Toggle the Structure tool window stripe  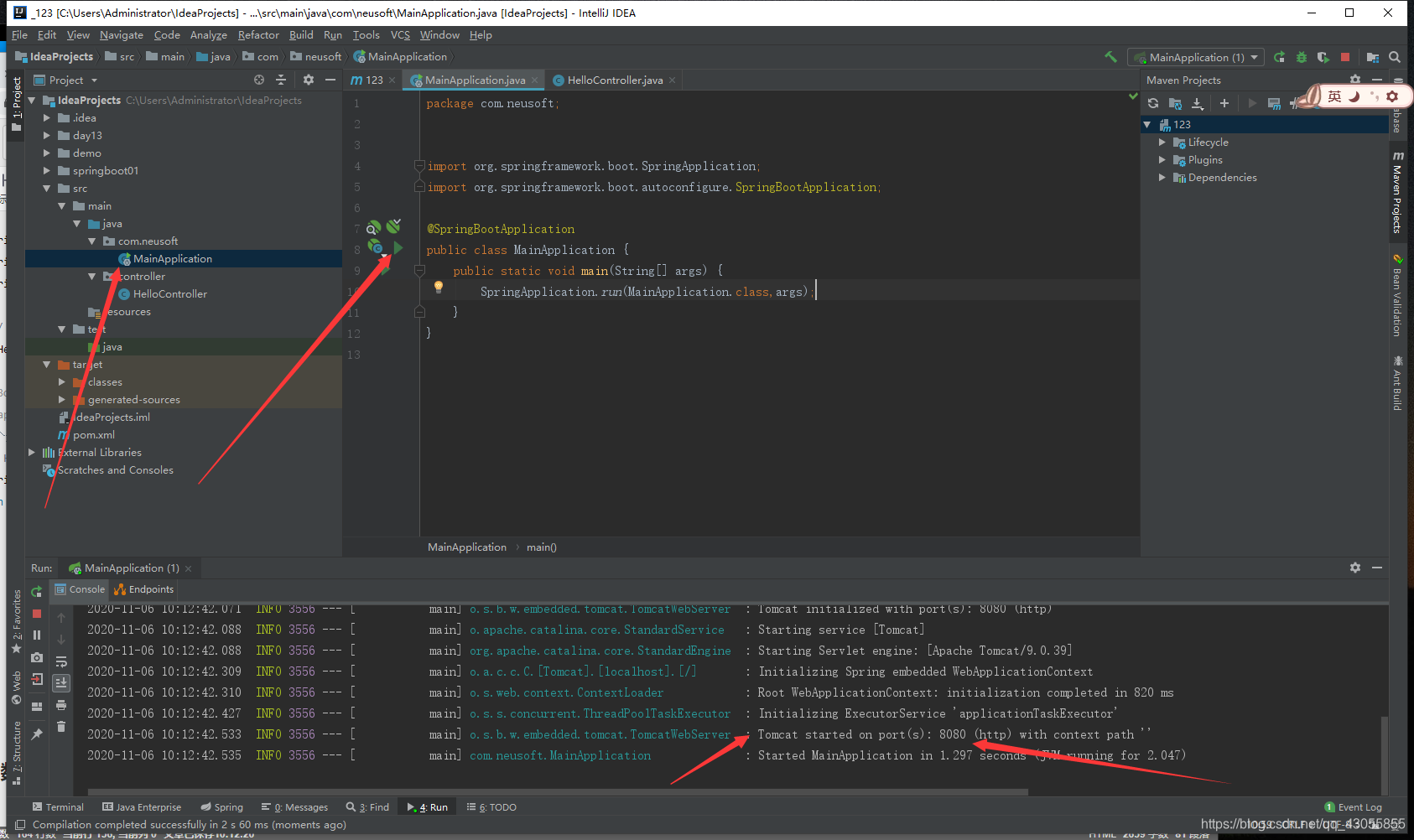coord(16,752)
